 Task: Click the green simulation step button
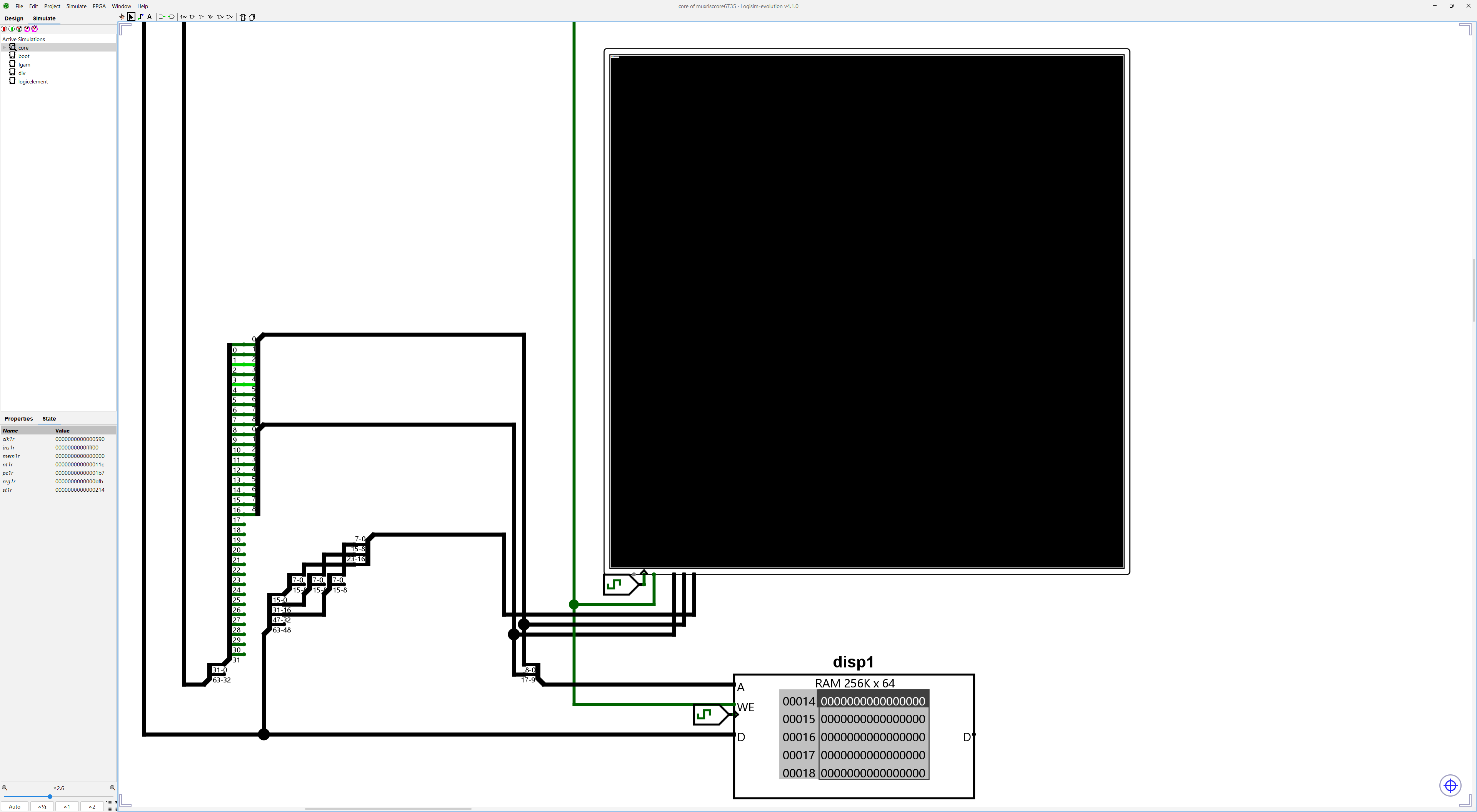[x=12, y=29]
